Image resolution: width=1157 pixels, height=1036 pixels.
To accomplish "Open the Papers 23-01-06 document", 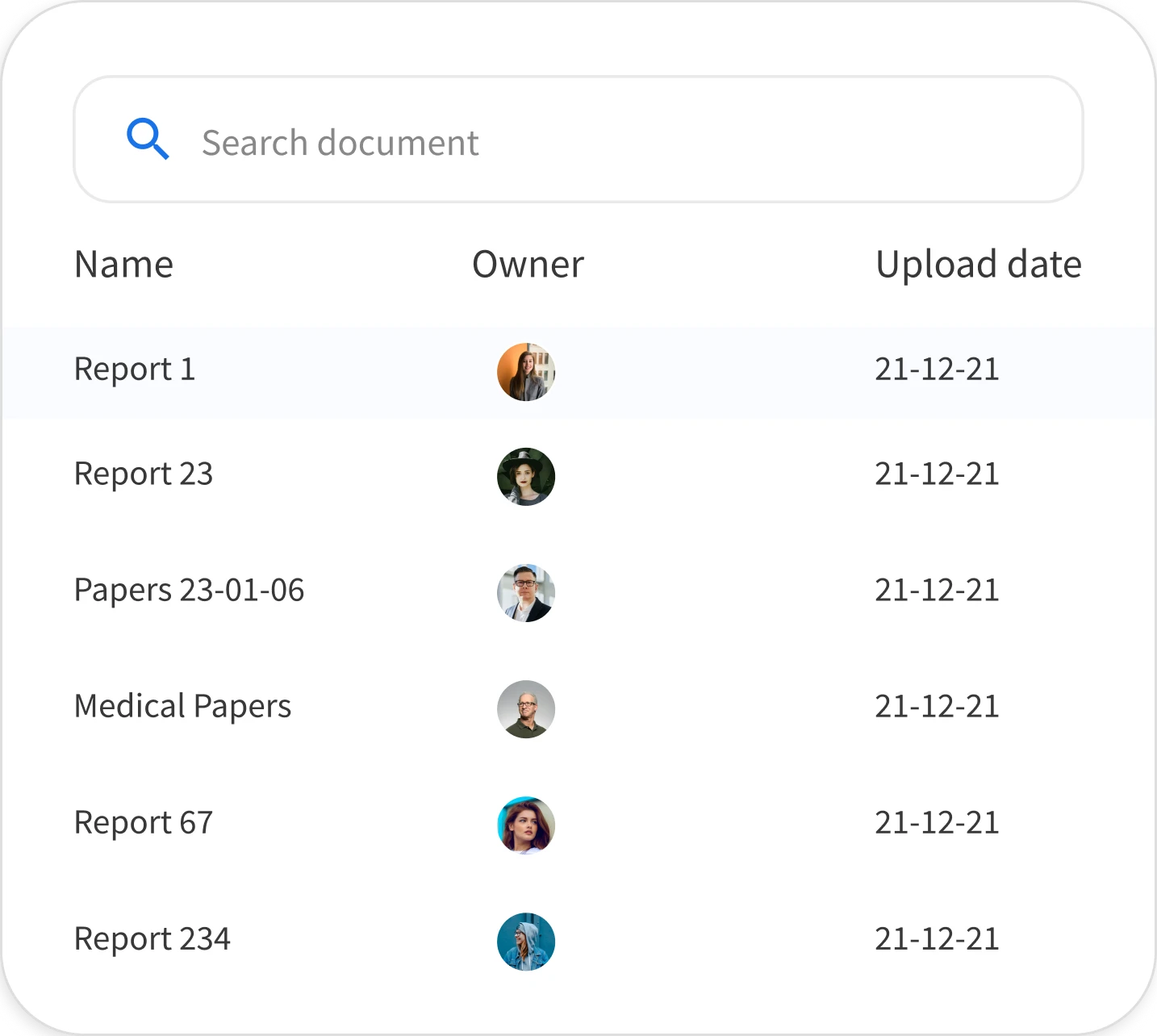I will pyautogui.click(x=189, y=591).
